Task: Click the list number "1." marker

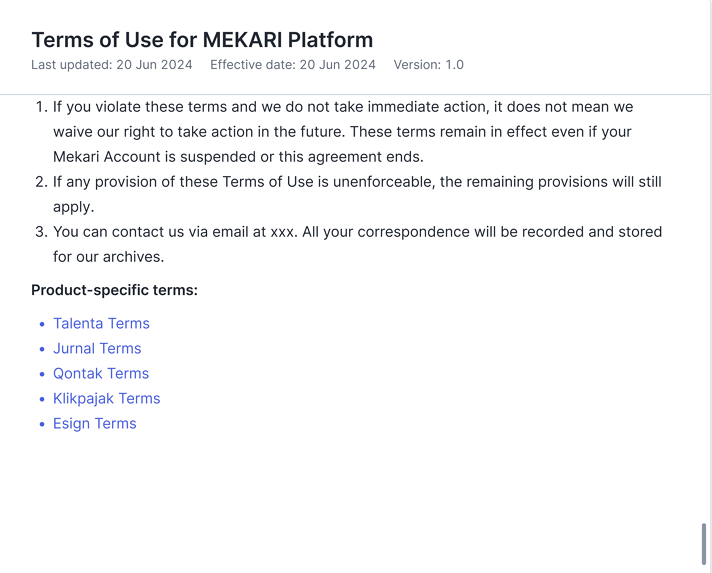Action: coord(41,107)
